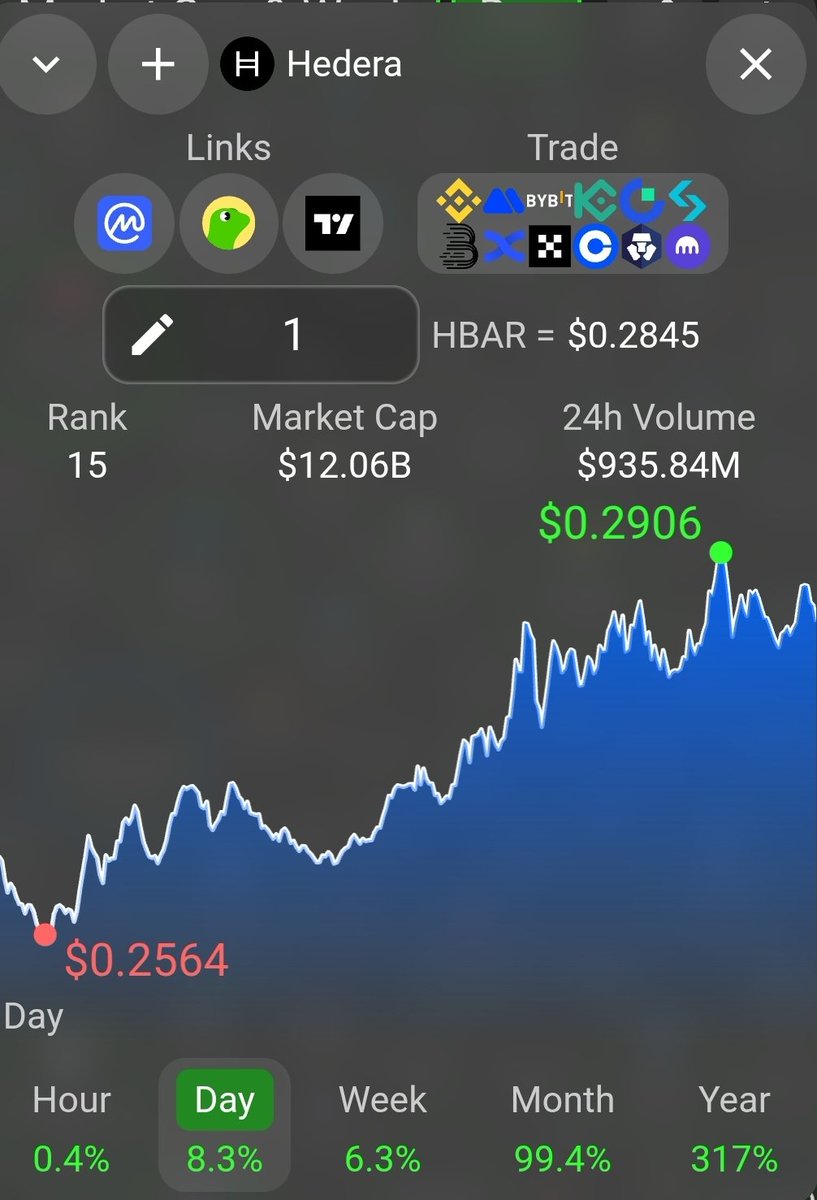Screen dimensions: 817x1200
Task: Tap the green high-price marker on chart
Action: click(720, 553)
